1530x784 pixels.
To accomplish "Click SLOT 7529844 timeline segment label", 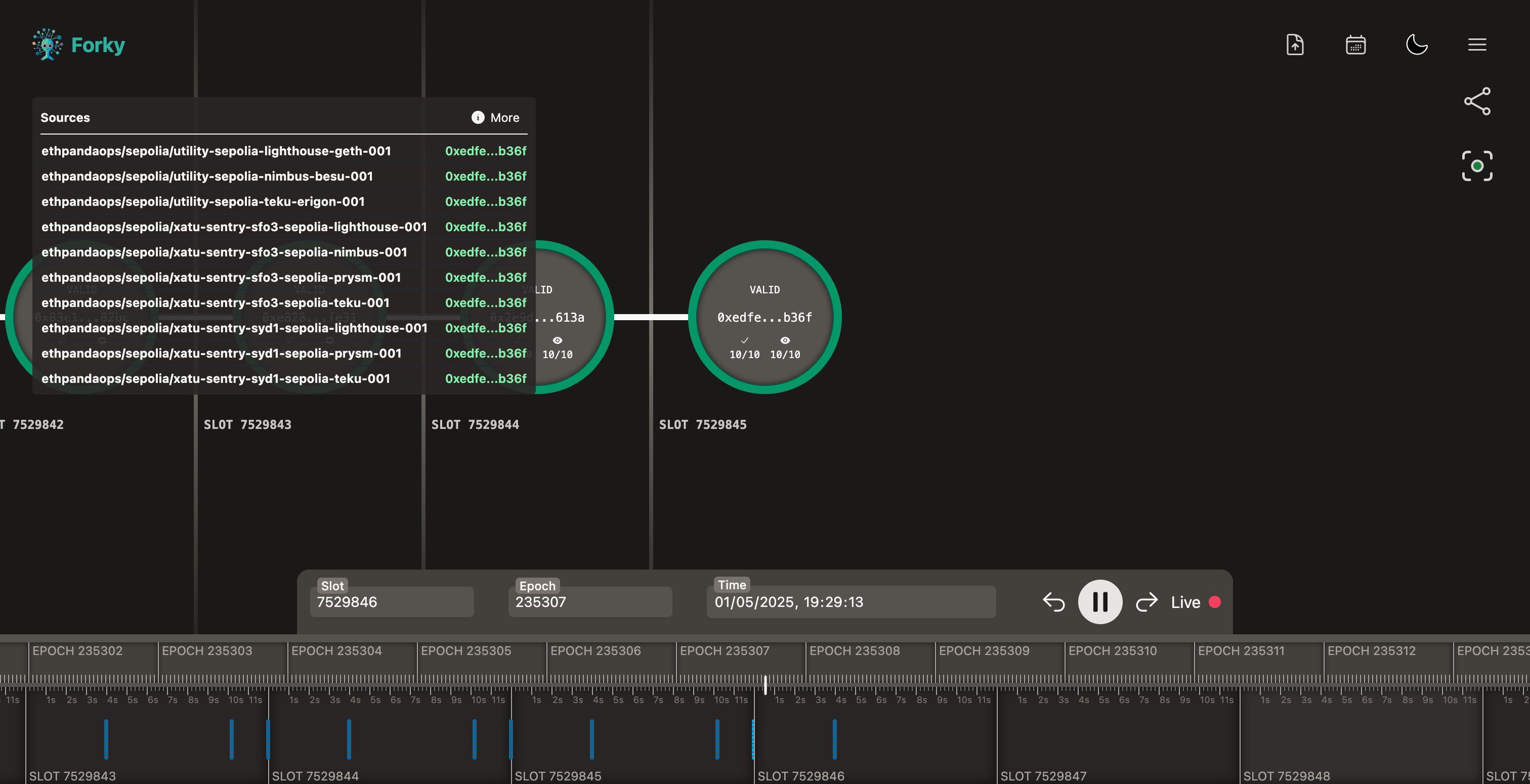I will pos(315,776).
